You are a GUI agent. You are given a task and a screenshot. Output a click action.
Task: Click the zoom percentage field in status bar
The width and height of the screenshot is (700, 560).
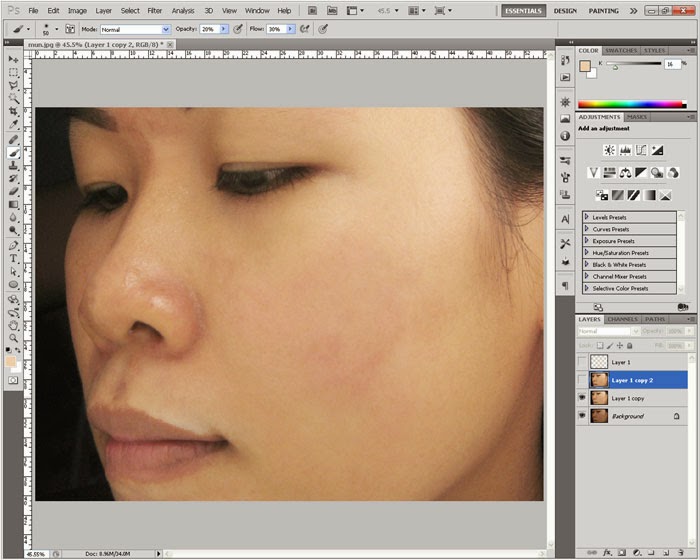click(37, 554)
